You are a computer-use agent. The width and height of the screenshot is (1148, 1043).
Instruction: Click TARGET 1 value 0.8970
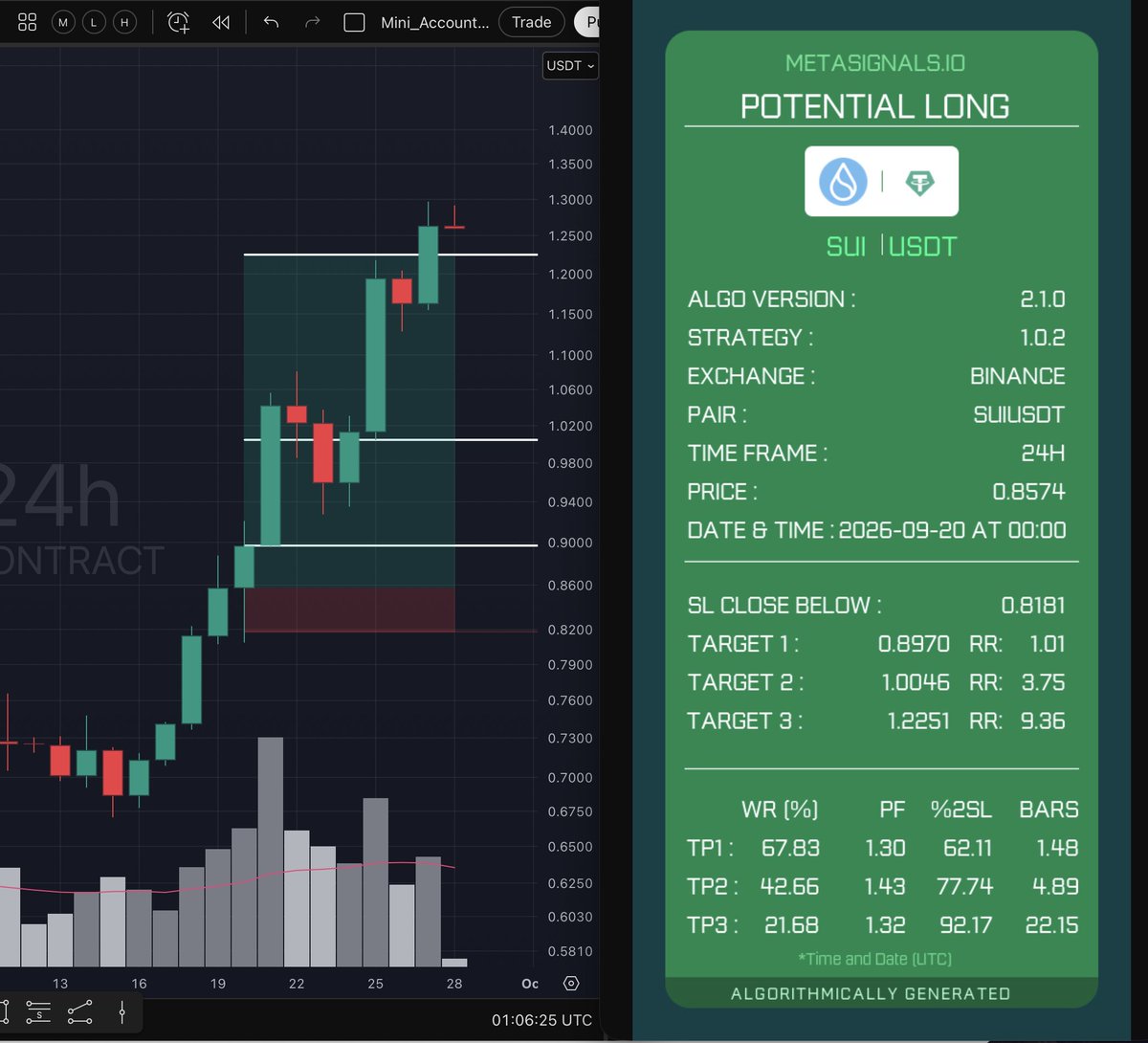click(915, 644)
